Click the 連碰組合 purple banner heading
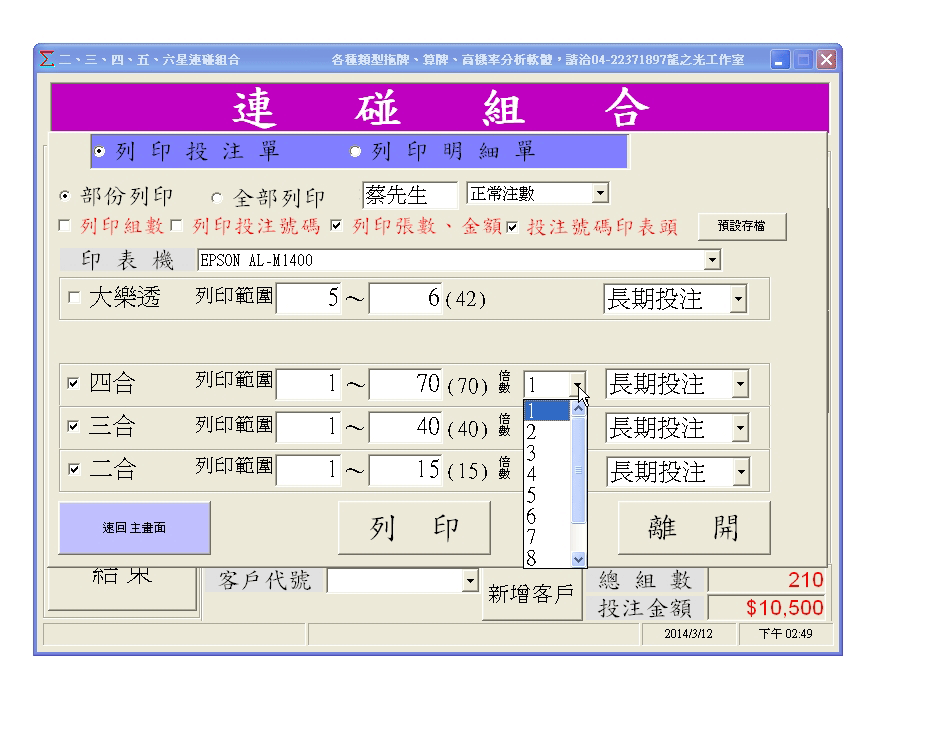Image resolution: width=945 pixels, height=743 pixels. pos(440,107)
